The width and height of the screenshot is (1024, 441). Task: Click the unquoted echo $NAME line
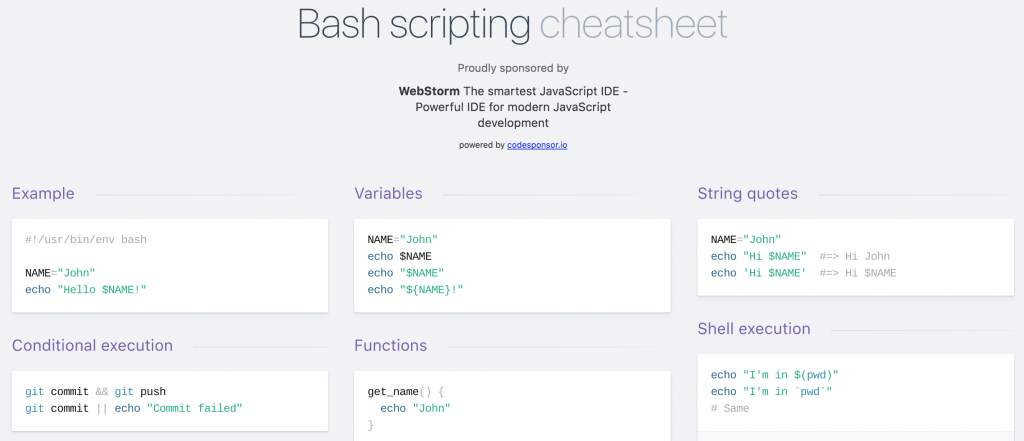tap(400, 256)
